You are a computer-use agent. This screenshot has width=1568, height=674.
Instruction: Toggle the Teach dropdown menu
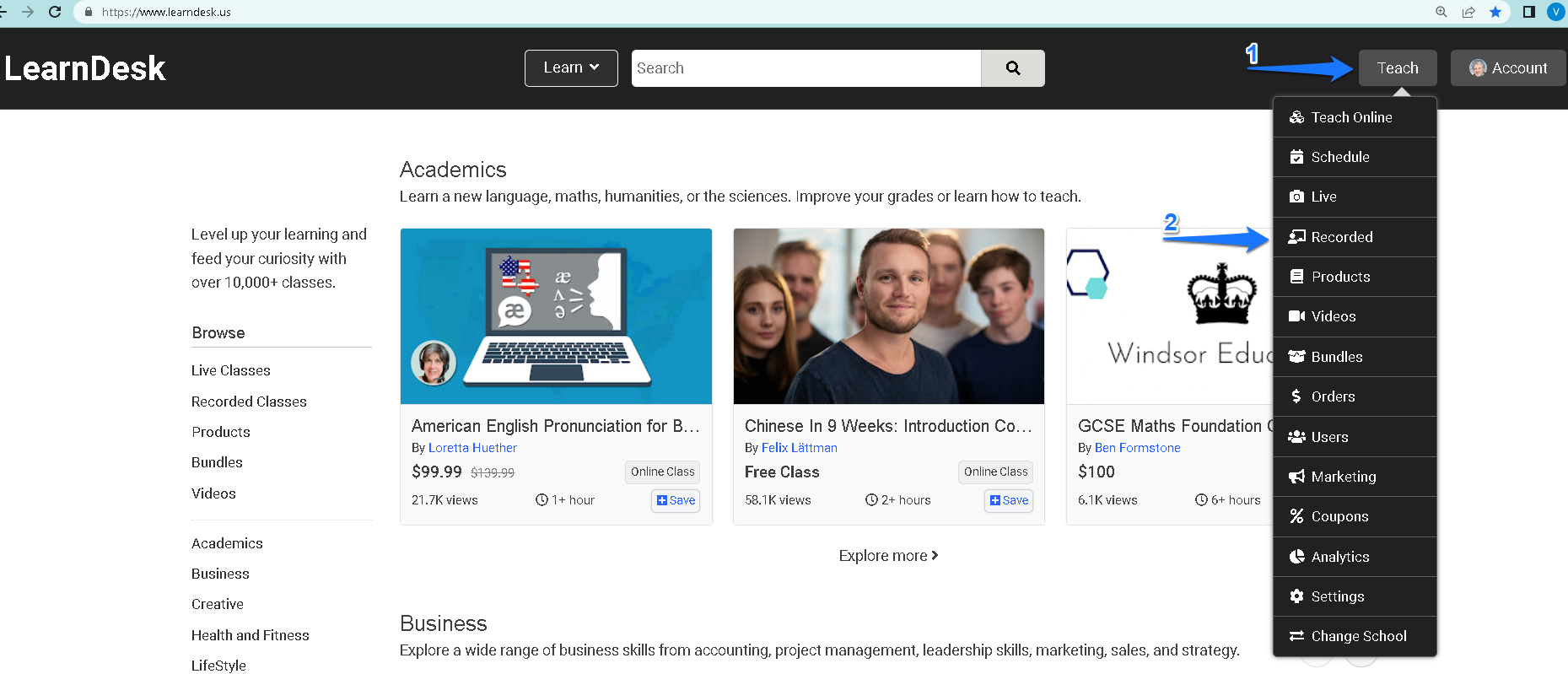tap(1398, 68)
